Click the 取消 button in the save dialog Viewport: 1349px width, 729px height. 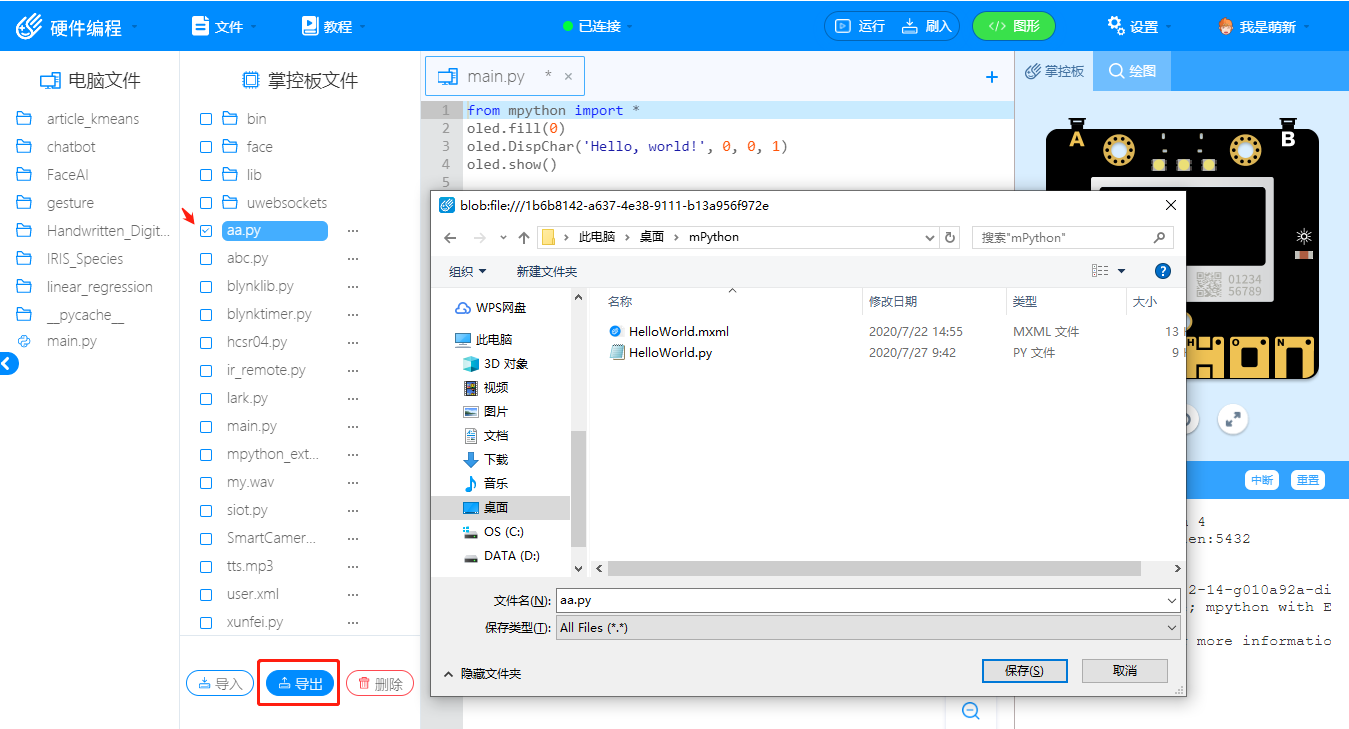pos(1125,671)
